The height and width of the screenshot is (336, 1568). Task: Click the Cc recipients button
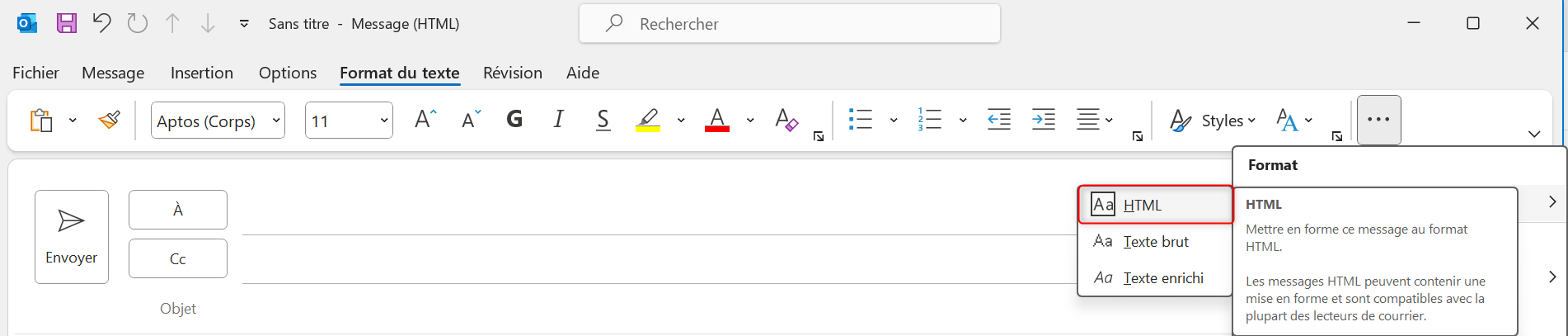(178, 258)
